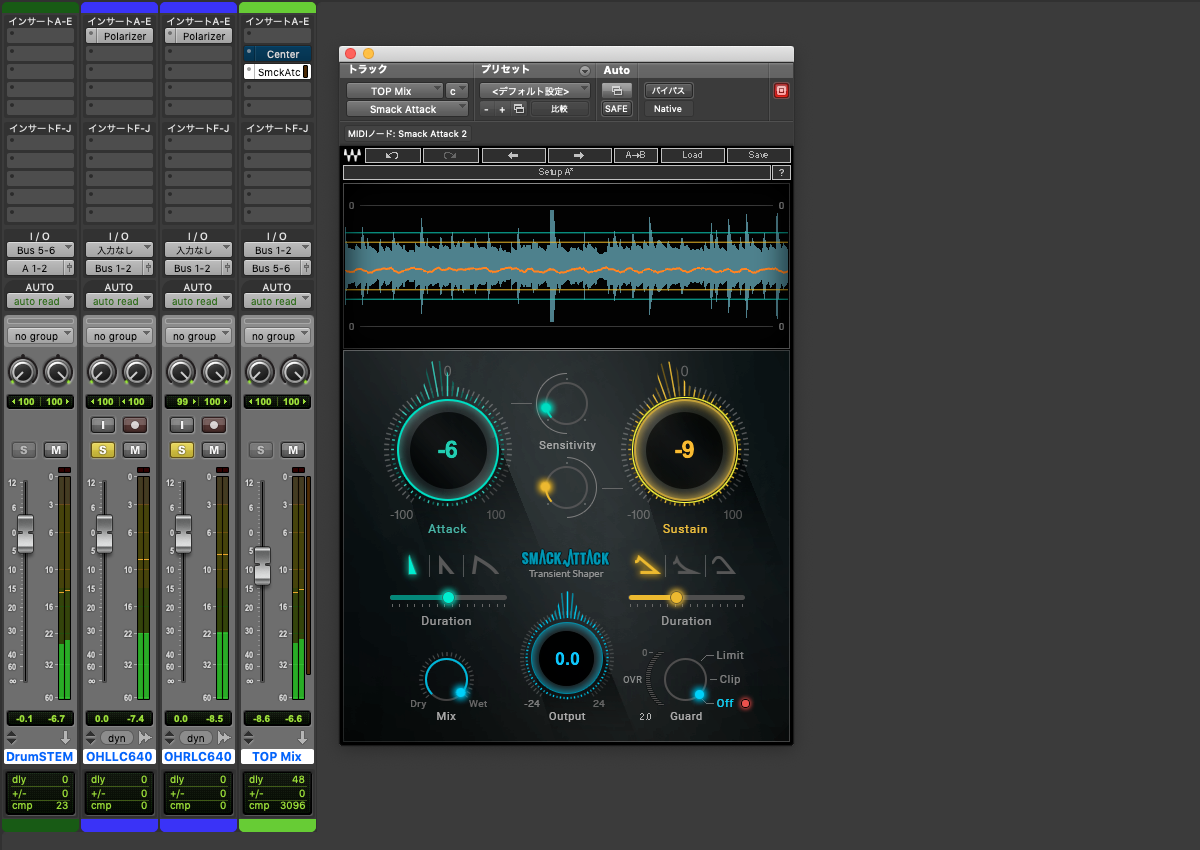The image size is (1200, 850).
Task: Click the Dry/Wet Mix knob
Action: point(446,679)
